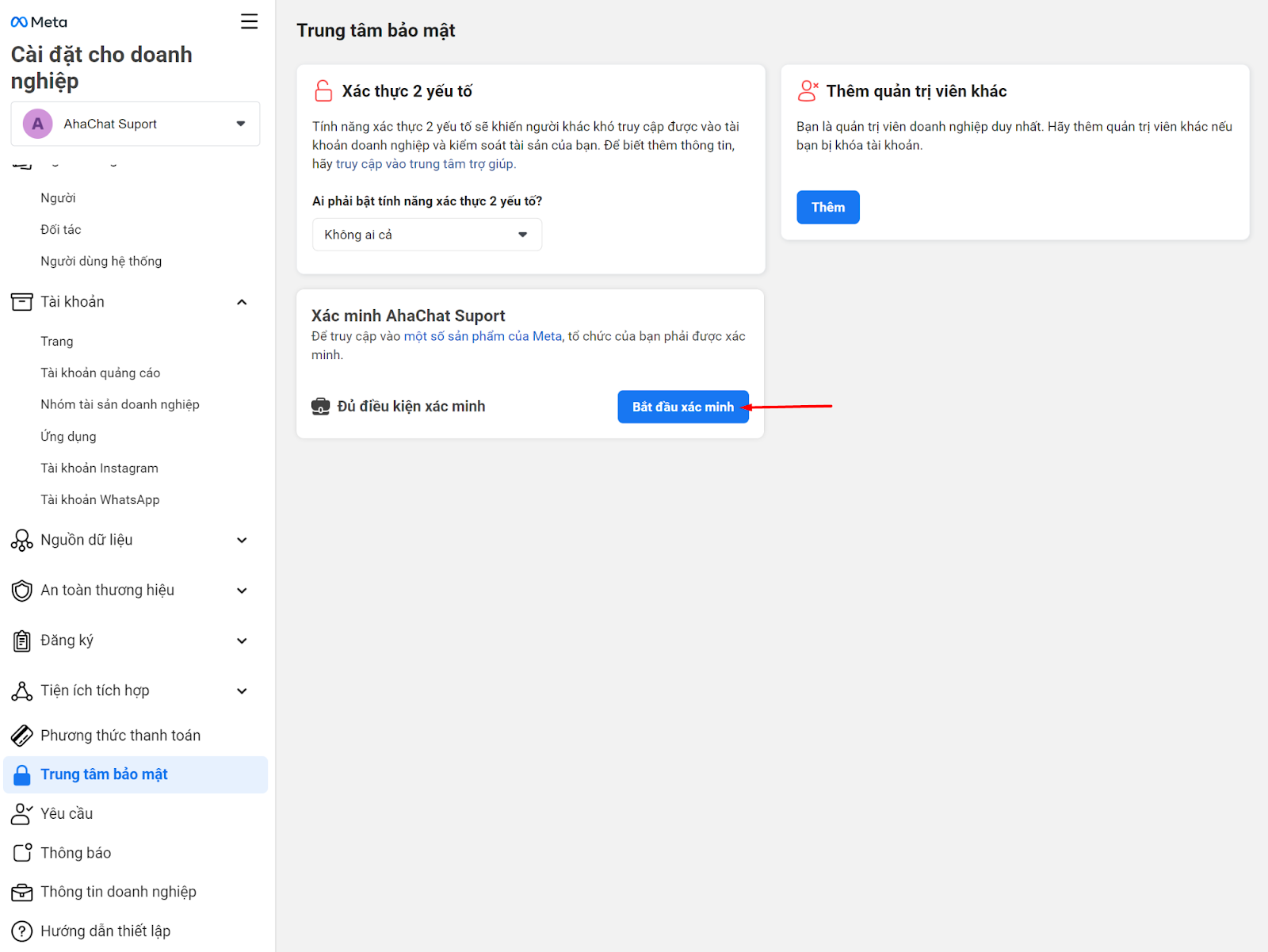Click the Thông tin doanh nghiệp briefcase icon
The width and height of the screenshot is (1268, 952).
(22, 893)
